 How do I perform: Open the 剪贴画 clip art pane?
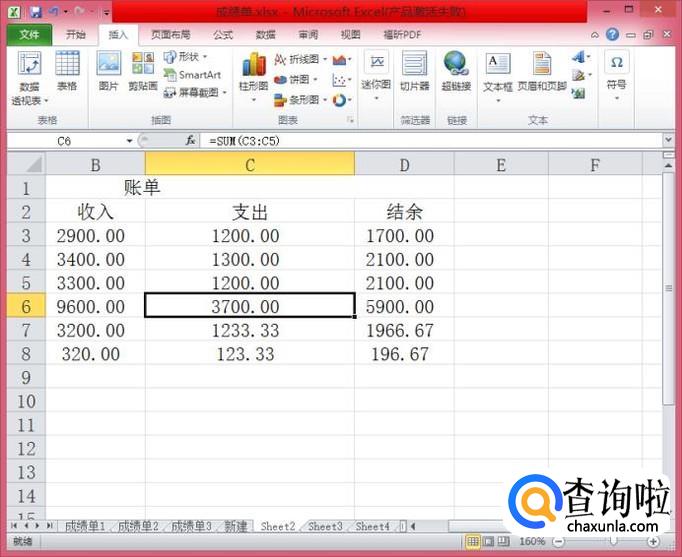tap(143, 72)
